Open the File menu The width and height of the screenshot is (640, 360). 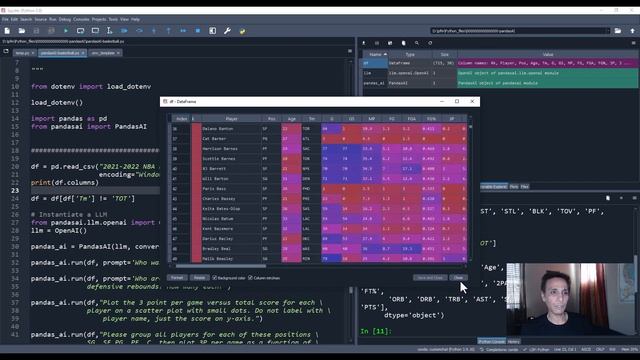(5, 19)
